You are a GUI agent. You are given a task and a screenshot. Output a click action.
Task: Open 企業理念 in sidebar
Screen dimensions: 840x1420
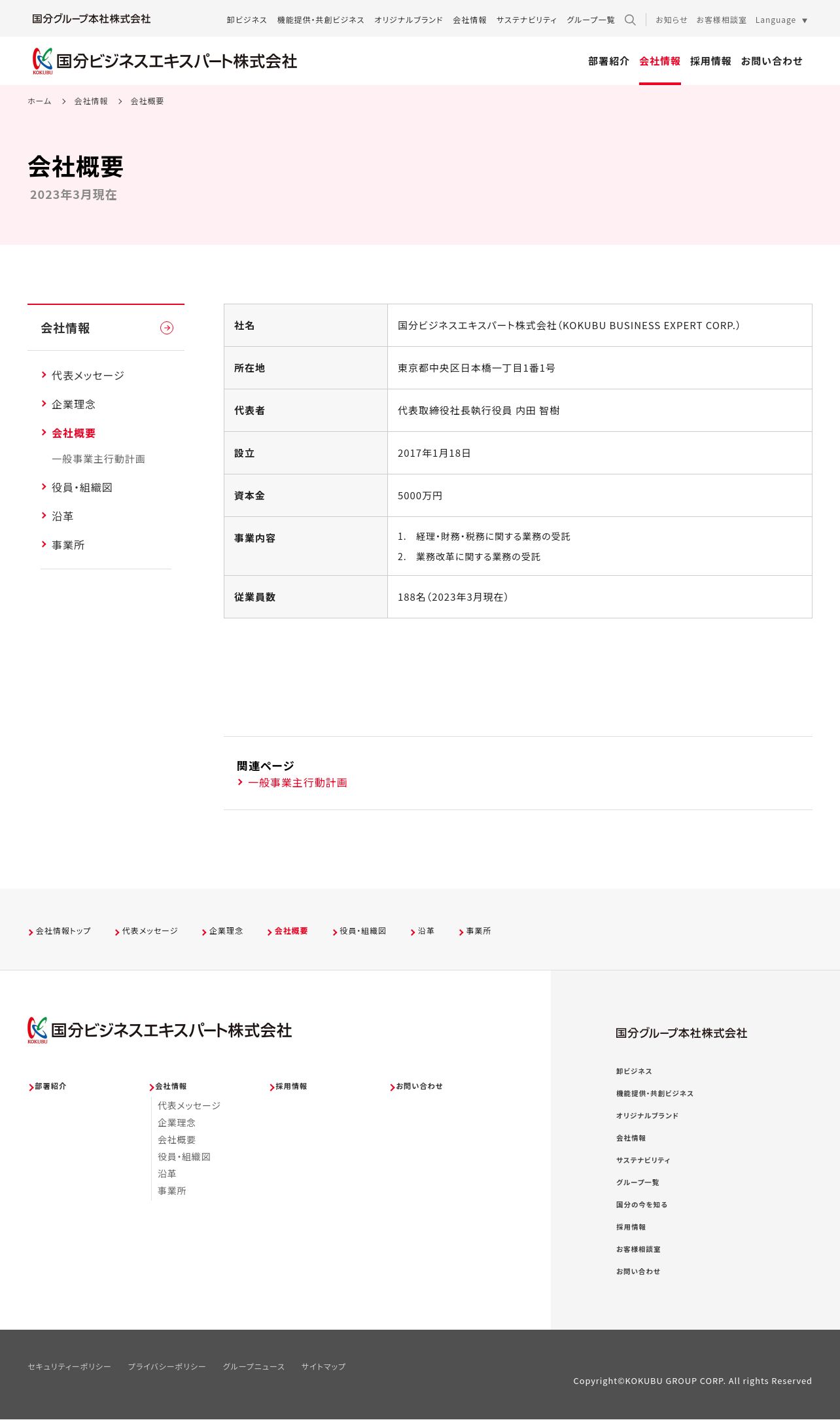(x=73, y=404)
